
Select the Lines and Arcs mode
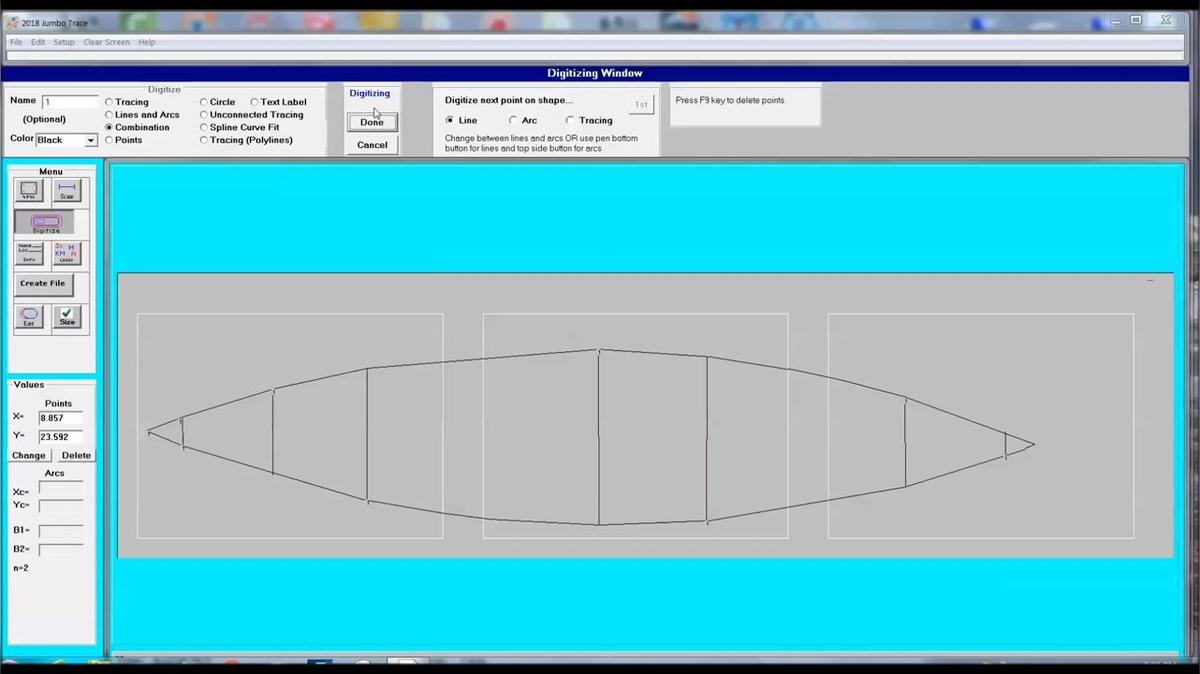click(142, 115)
